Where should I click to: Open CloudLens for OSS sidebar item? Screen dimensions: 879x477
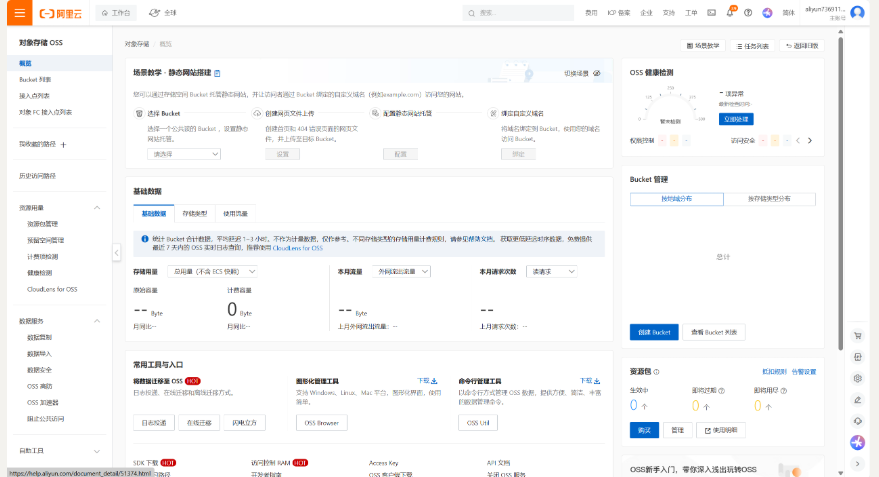[52, 289]
